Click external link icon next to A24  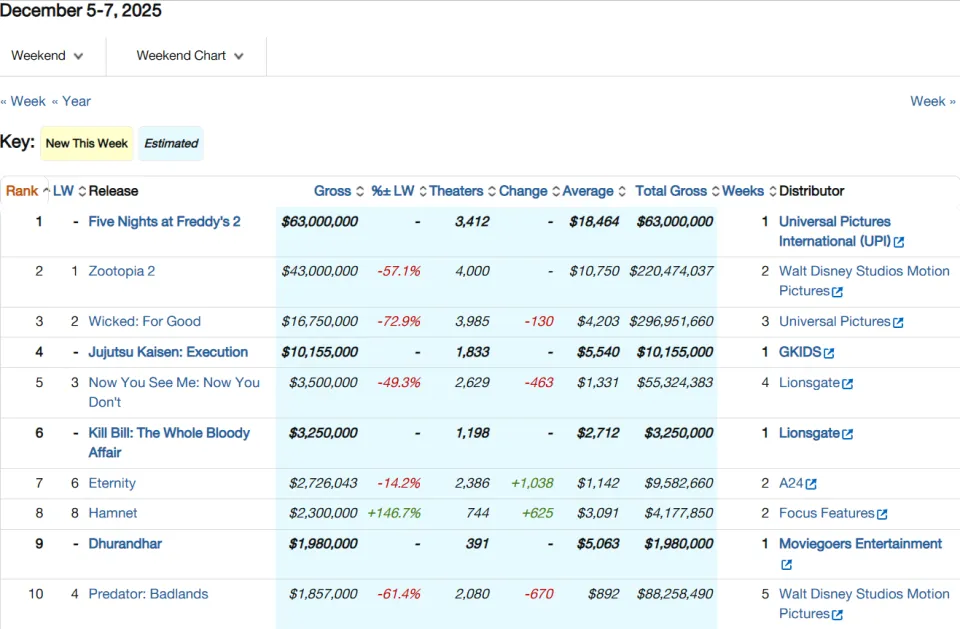pos(811,484)
